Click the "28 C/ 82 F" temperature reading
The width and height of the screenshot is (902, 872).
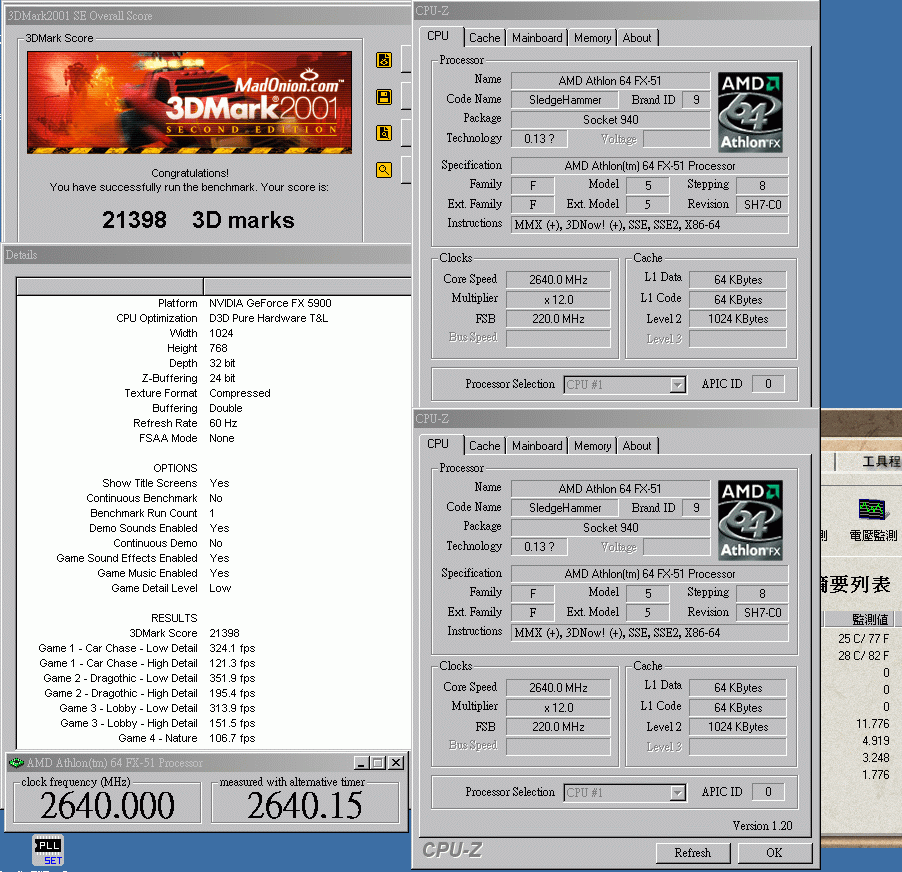point(863,656)
